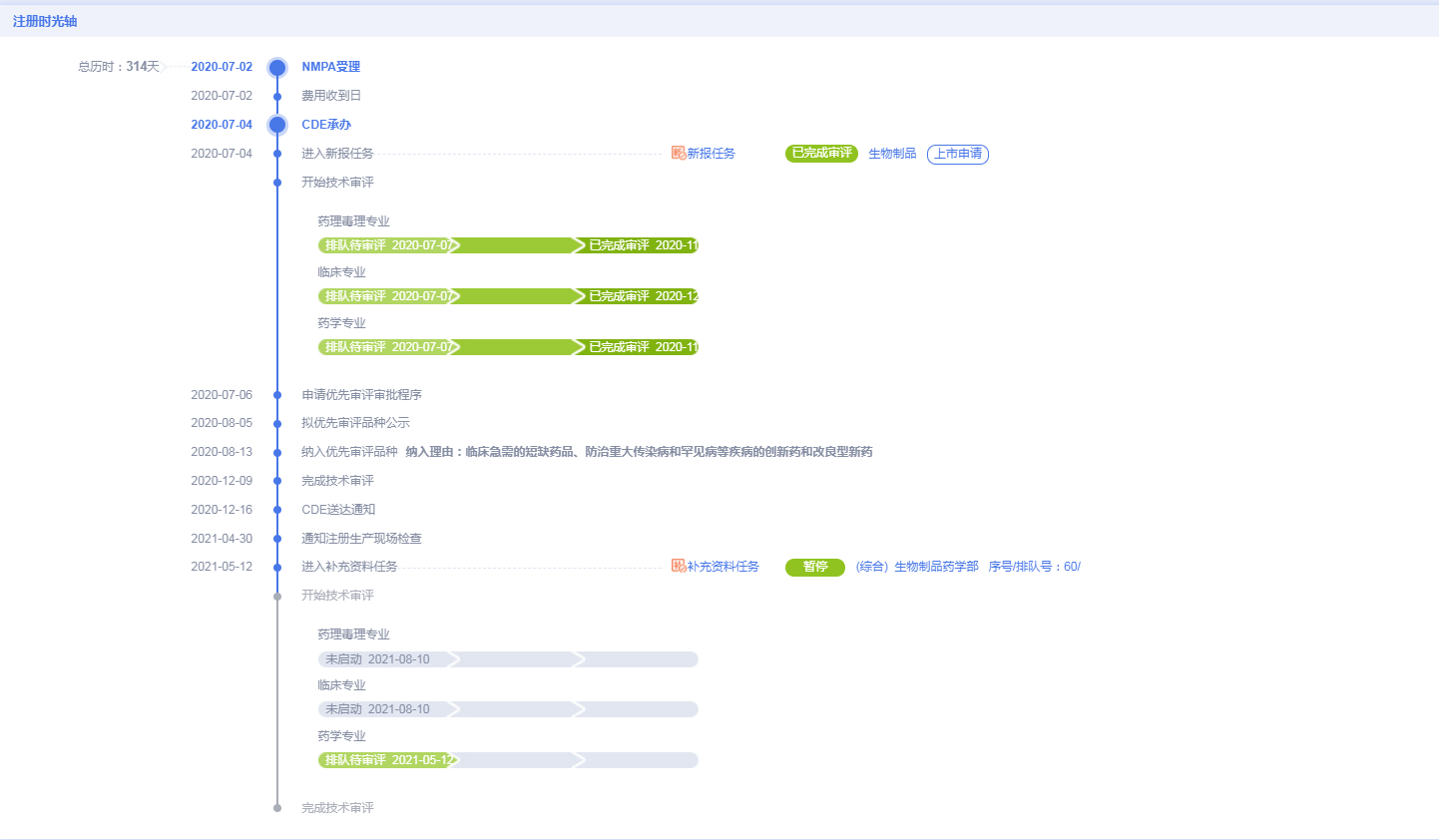This screenshot has height=840, width=1439.
Task: Open the 上市申请 rounded tag
Action: 957,154
